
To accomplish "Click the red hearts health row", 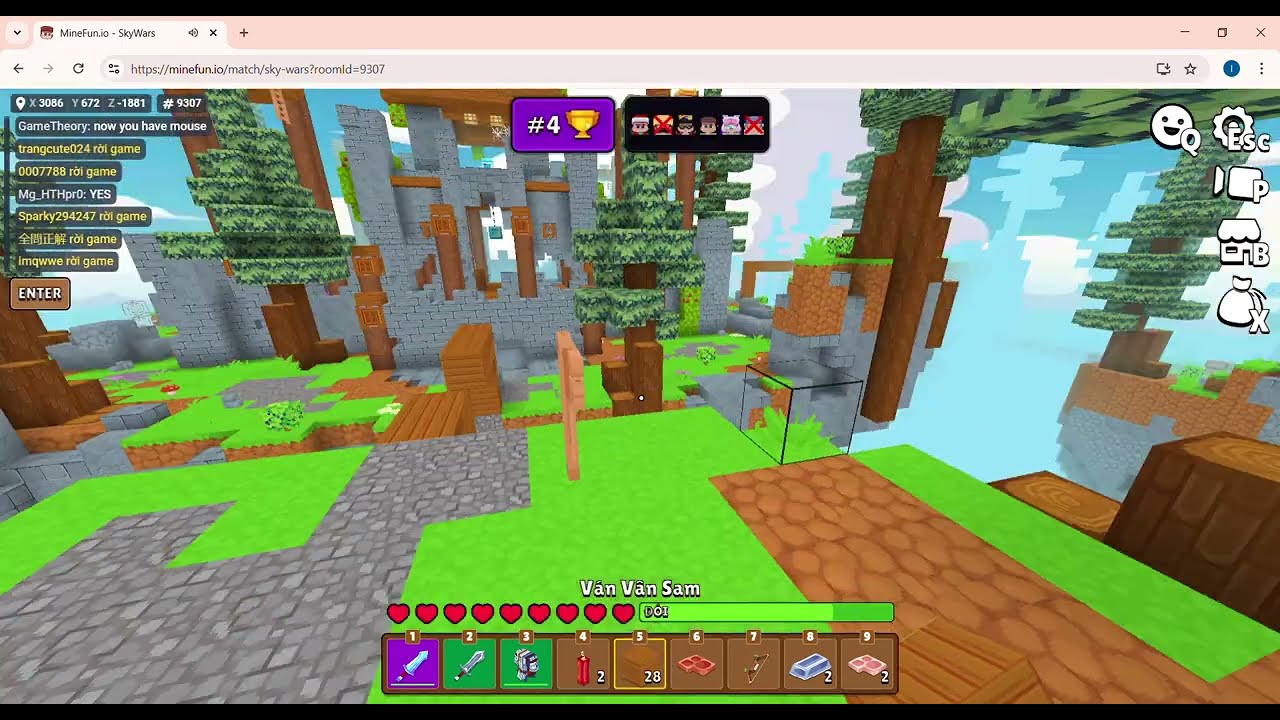I will (x=511, y=612).
